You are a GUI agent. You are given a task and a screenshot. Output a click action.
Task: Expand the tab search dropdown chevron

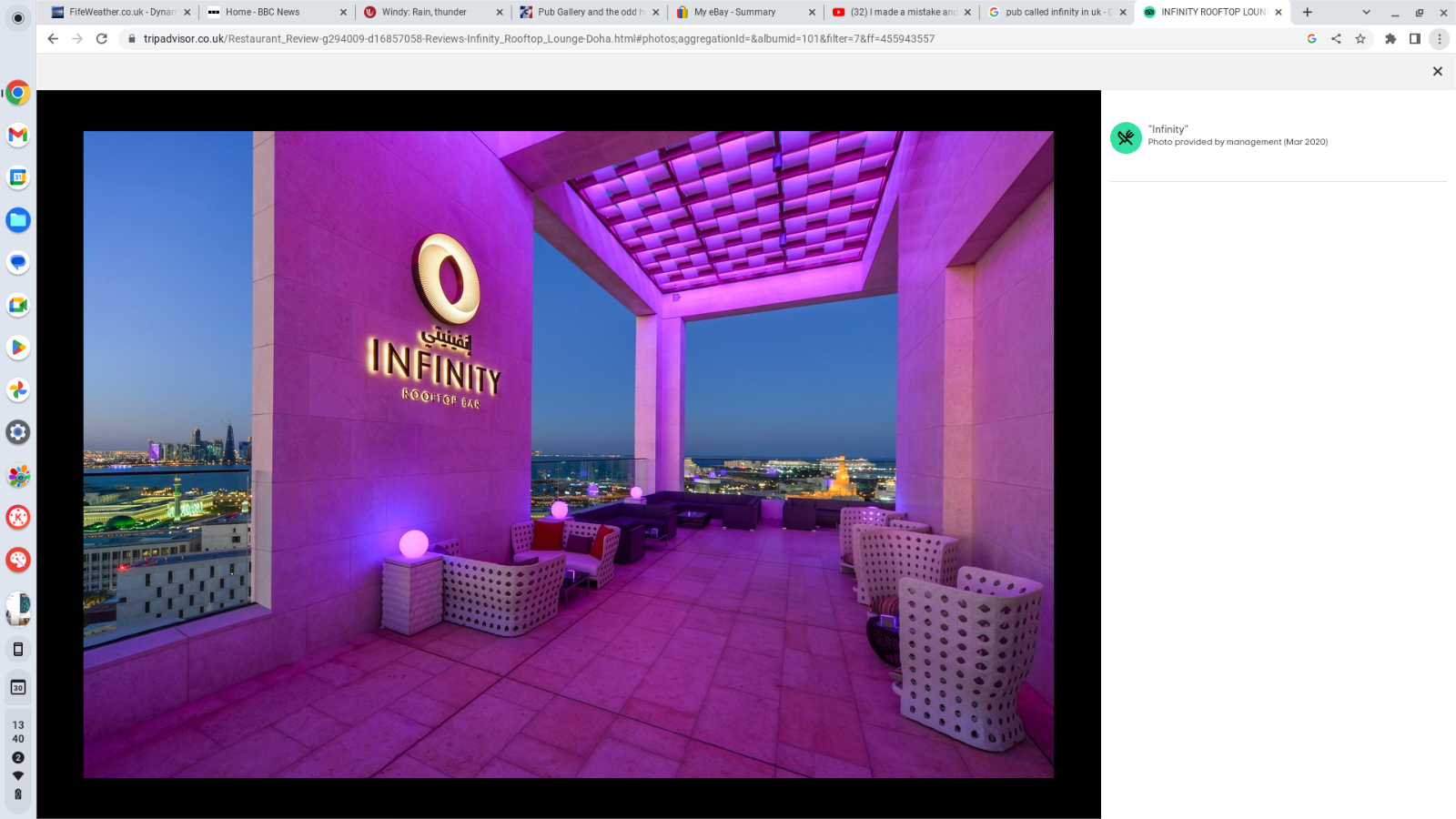[x=1366, y=12]
